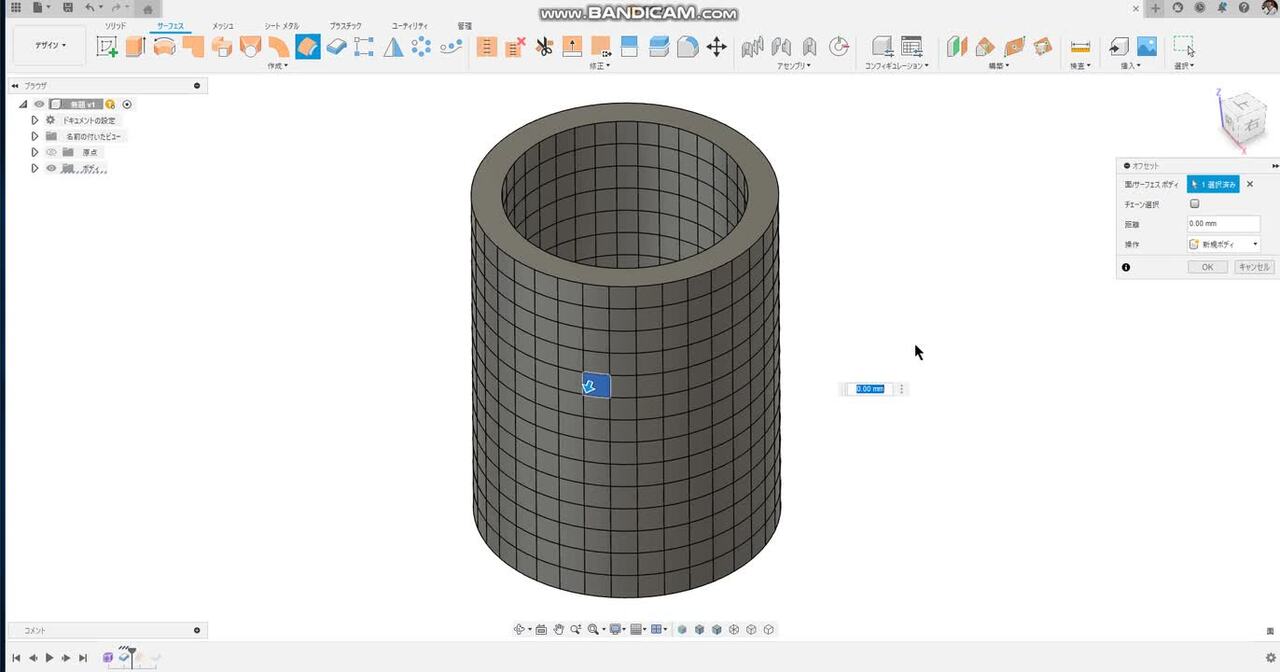Open the data panel grid icon
The width and height of the screenshot is (1280, 672).
pos(15,7)
